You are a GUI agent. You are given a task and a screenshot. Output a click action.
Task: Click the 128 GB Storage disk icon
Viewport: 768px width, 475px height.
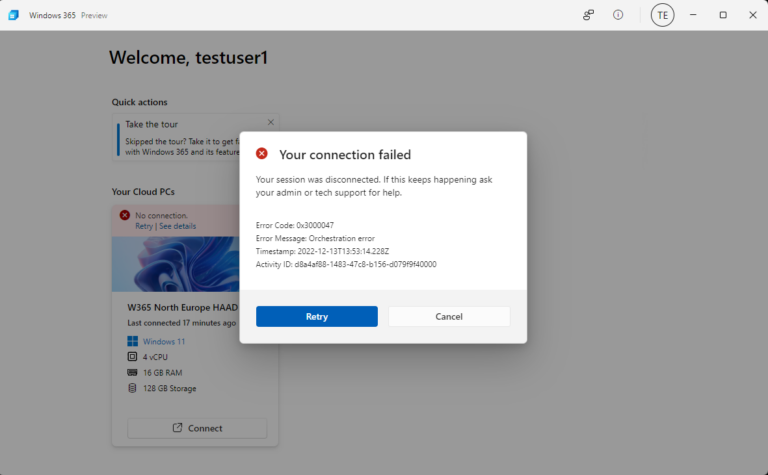132,388
